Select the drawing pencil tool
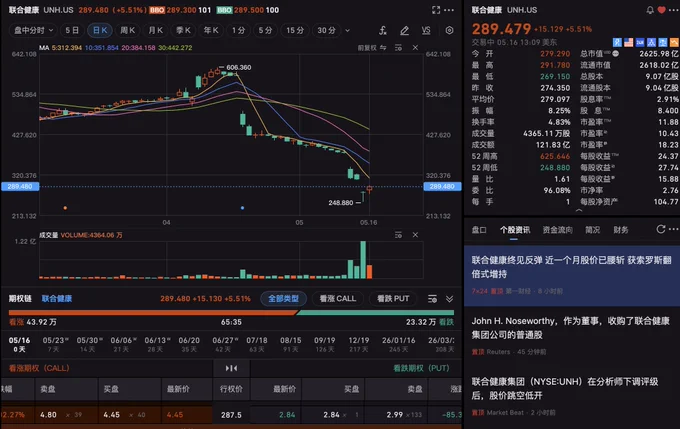This screenshot has height=429, width=680. 404,30
